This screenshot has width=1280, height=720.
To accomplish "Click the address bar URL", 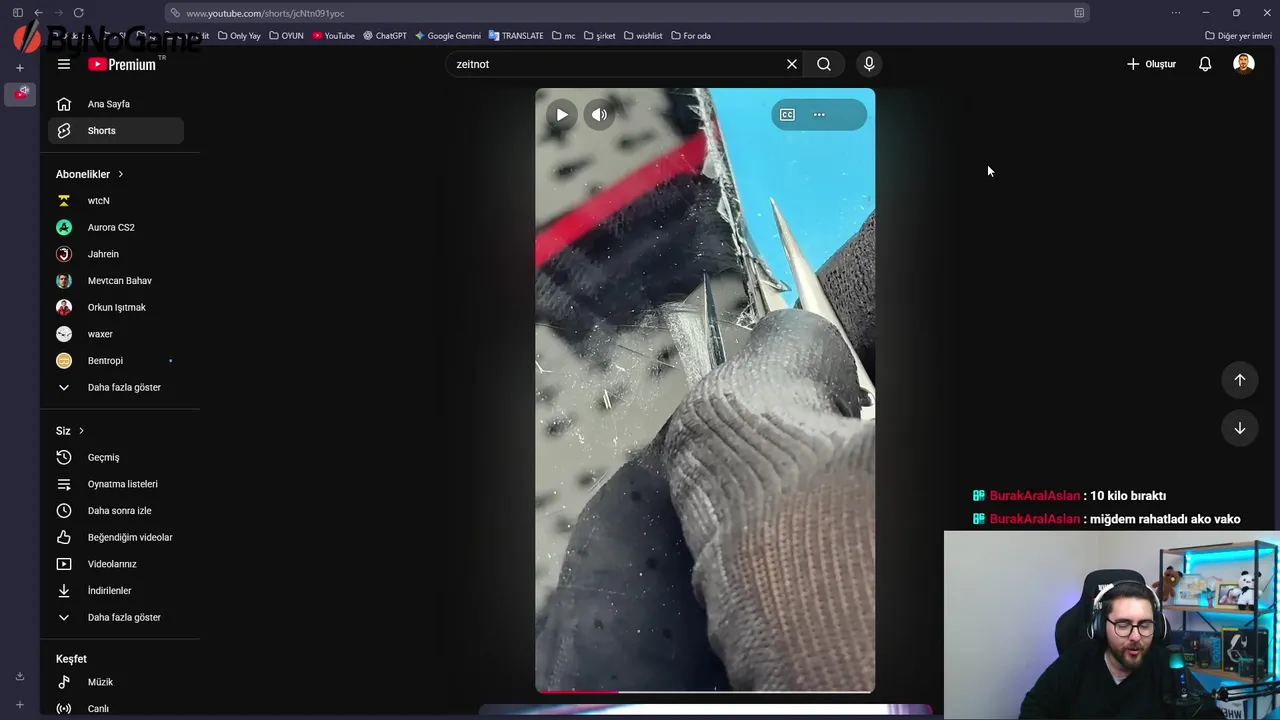I will click(265, 13).
